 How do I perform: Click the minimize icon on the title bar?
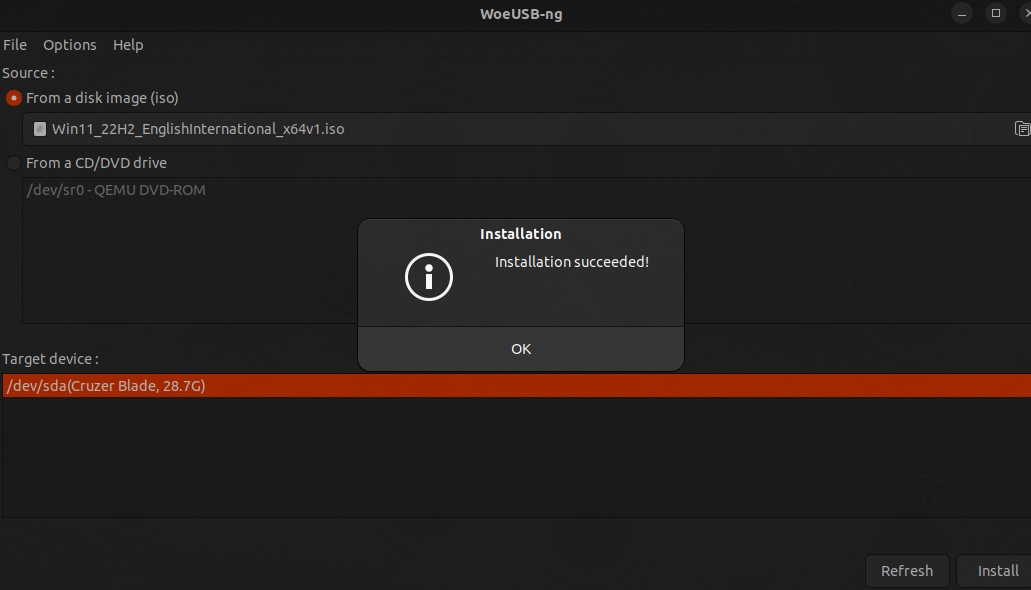(960, 13)
